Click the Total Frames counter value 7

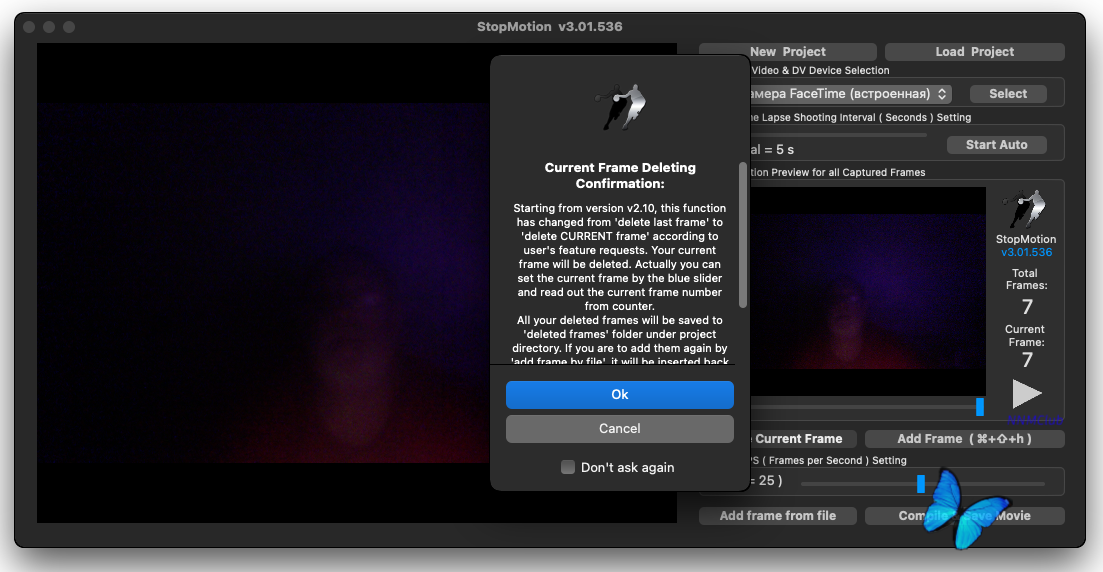(1027, 307)
